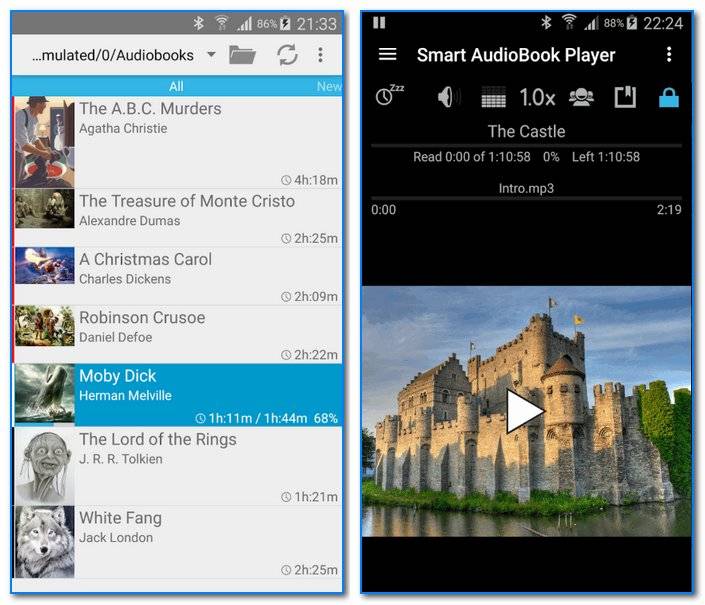Image resolution: width=705 pixels, height=605 pixels.
Task: Click the Agatha Christie author name
Action: 123,129
